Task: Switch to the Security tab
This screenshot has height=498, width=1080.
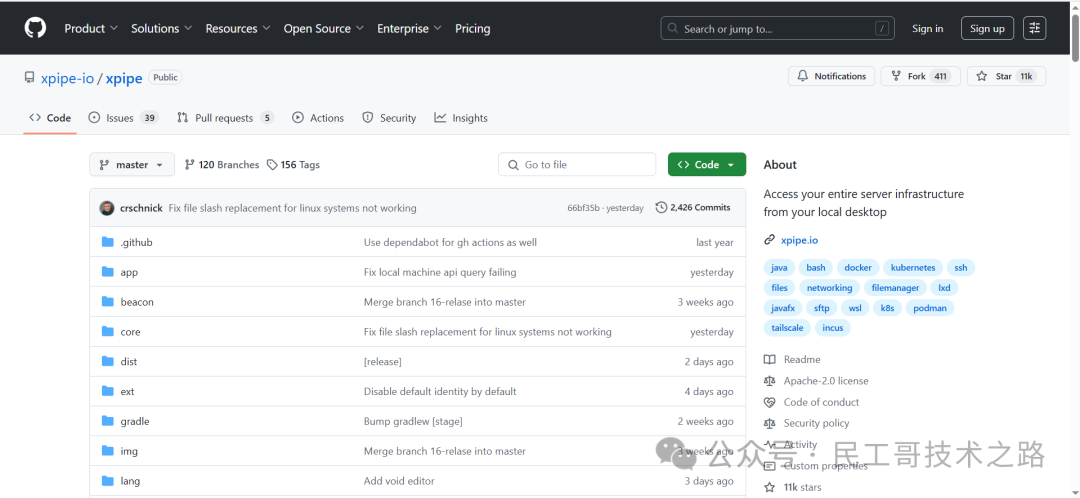Action: (x=389, y=118)
